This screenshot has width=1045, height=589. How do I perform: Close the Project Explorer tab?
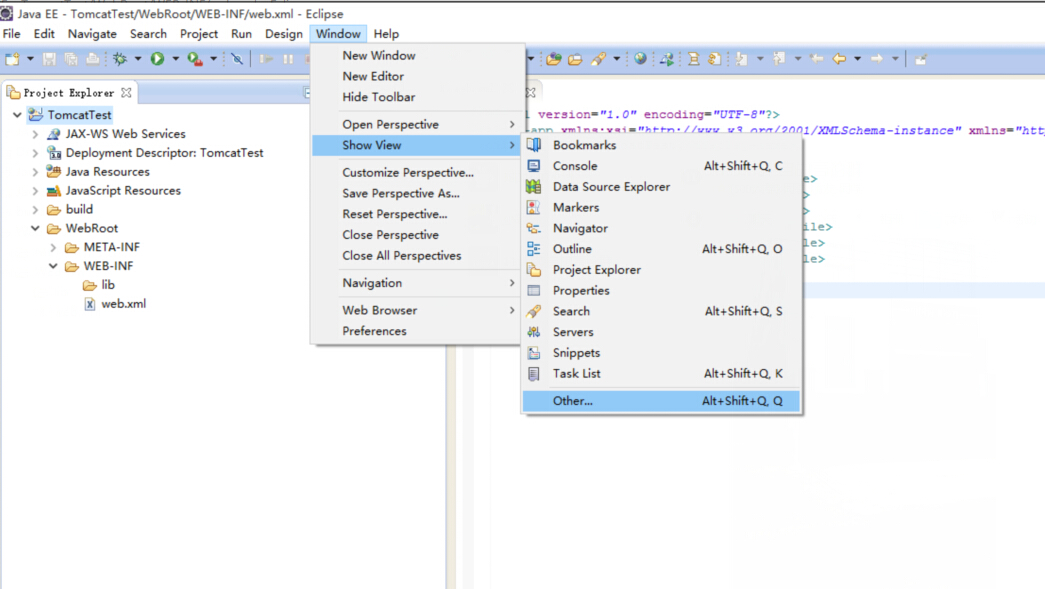pyautogui.click(x=126, y=93)
